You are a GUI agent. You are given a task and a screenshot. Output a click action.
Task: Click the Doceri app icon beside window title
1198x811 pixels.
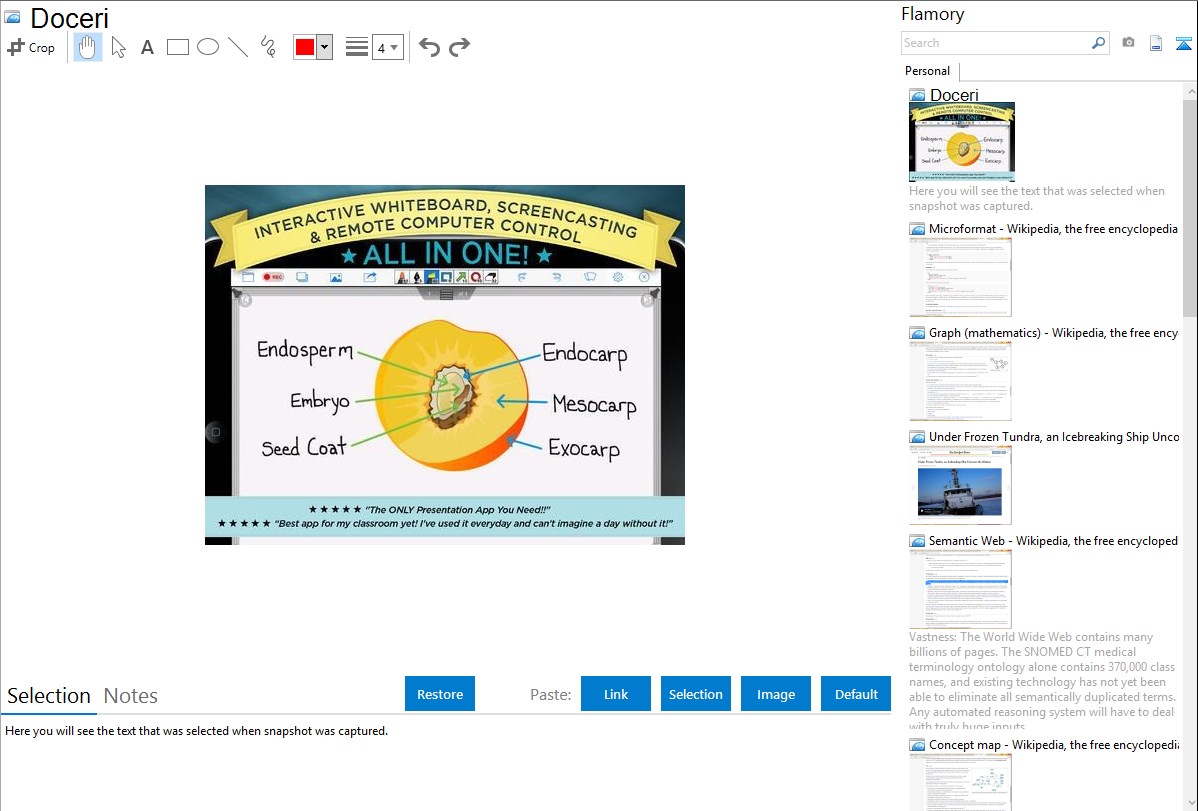(x=13, y=18)
